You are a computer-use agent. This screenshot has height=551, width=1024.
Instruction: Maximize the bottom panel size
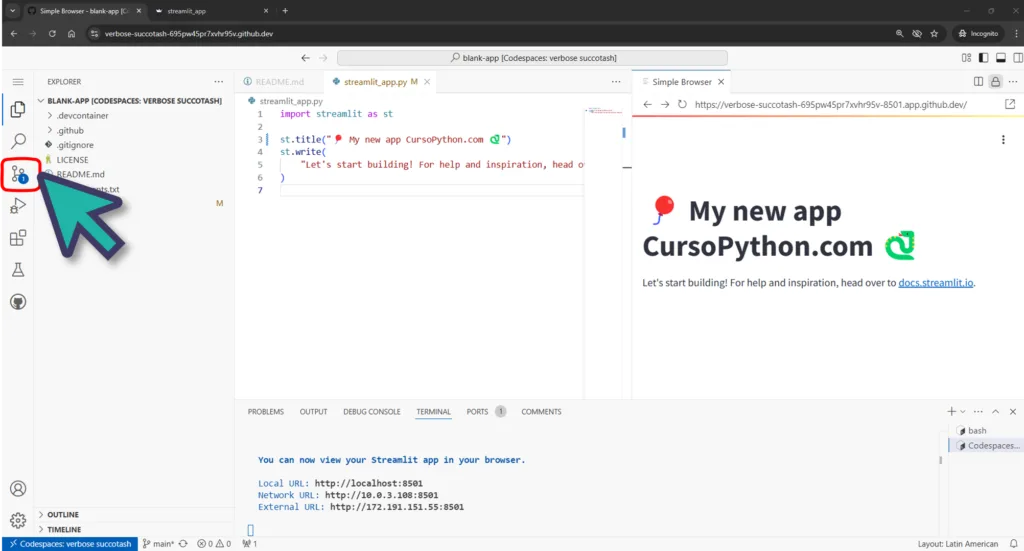click(x=996, y=412)
